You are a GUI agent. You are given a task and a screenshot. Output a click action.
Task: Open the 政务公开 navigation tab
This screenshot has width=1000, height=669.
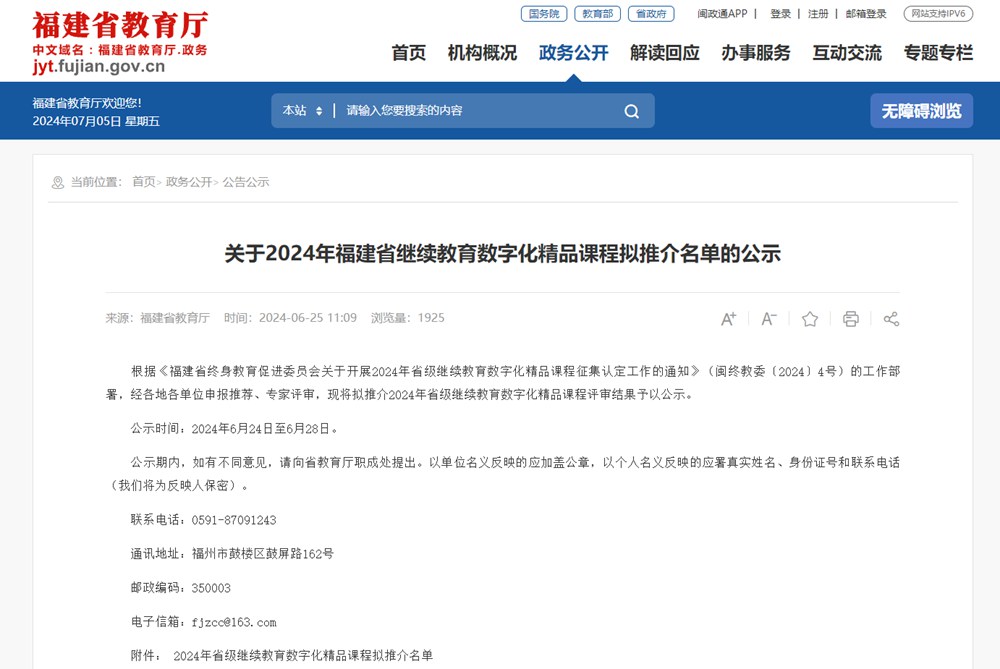click(573, 53)
